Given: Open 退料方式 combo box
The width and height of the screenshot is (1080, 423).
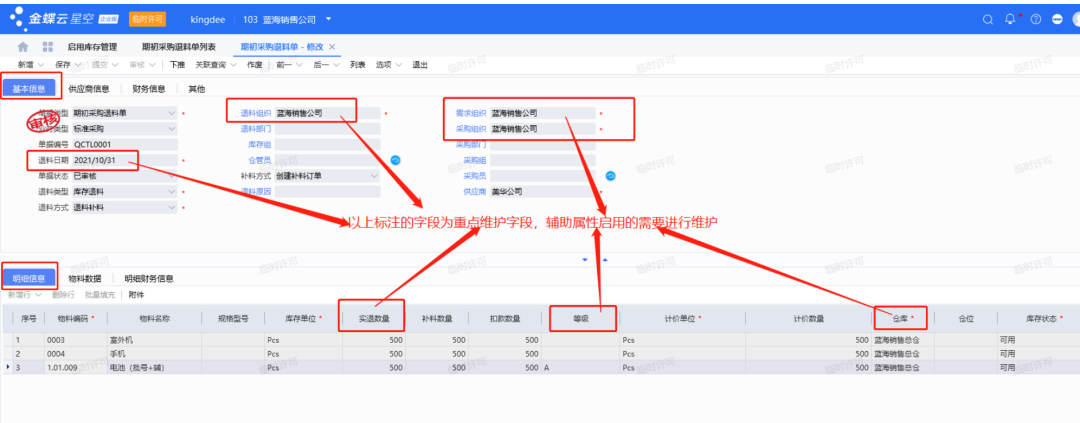Looking at the screenshot, I should click(124, 207).
